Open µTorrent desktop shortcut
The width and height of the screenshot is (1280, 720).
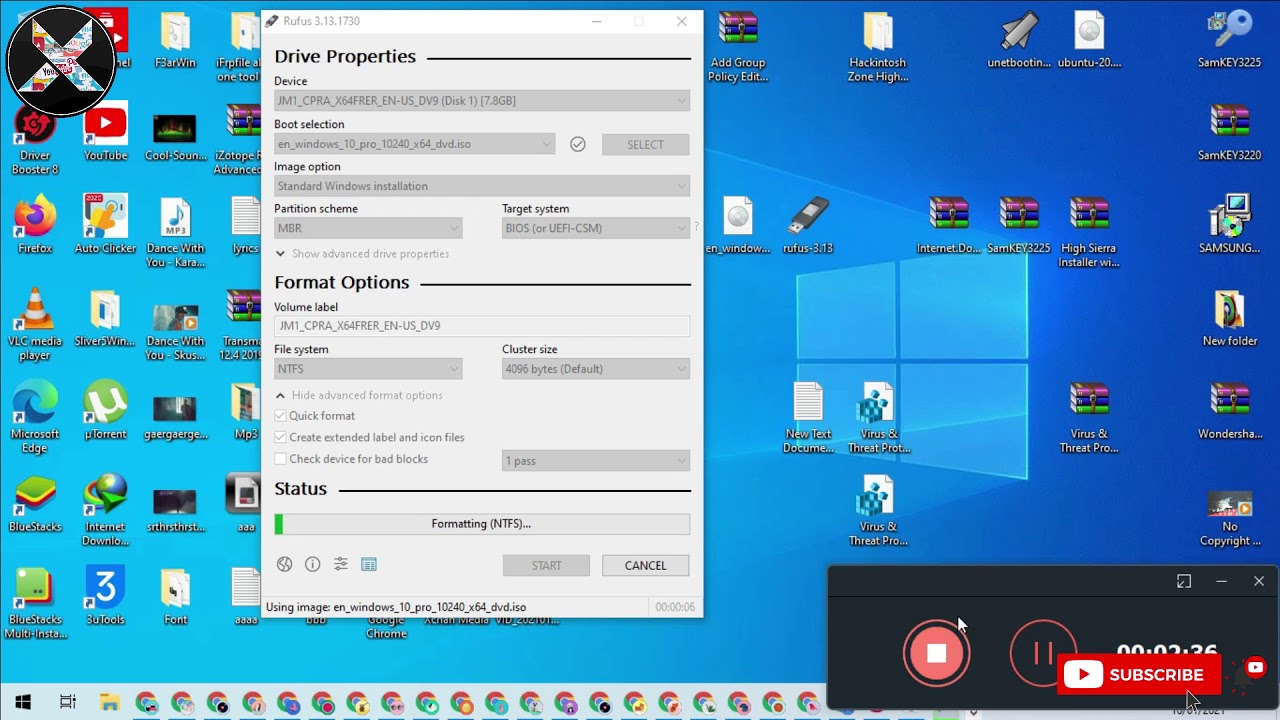pyautogui.click(x=105, y=411)
